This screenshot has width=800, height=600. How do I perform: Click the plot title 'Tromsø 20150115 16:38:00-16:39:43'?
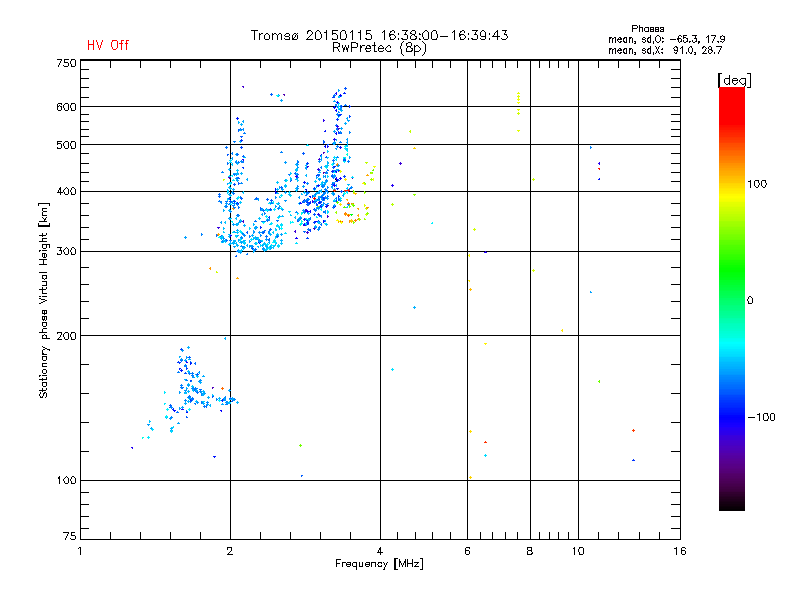tap(379, 35)
